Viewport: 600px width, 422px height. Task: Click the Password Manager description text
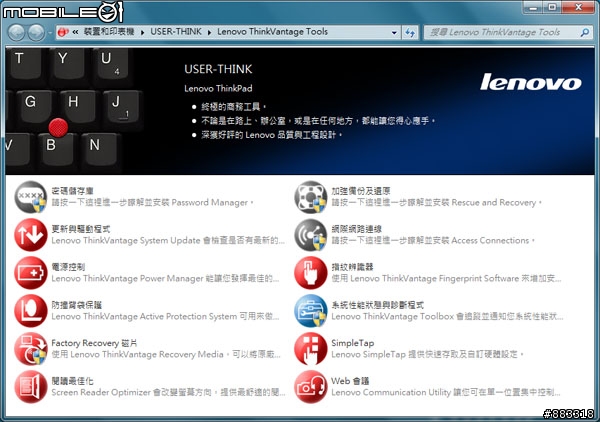coord(153,202)
